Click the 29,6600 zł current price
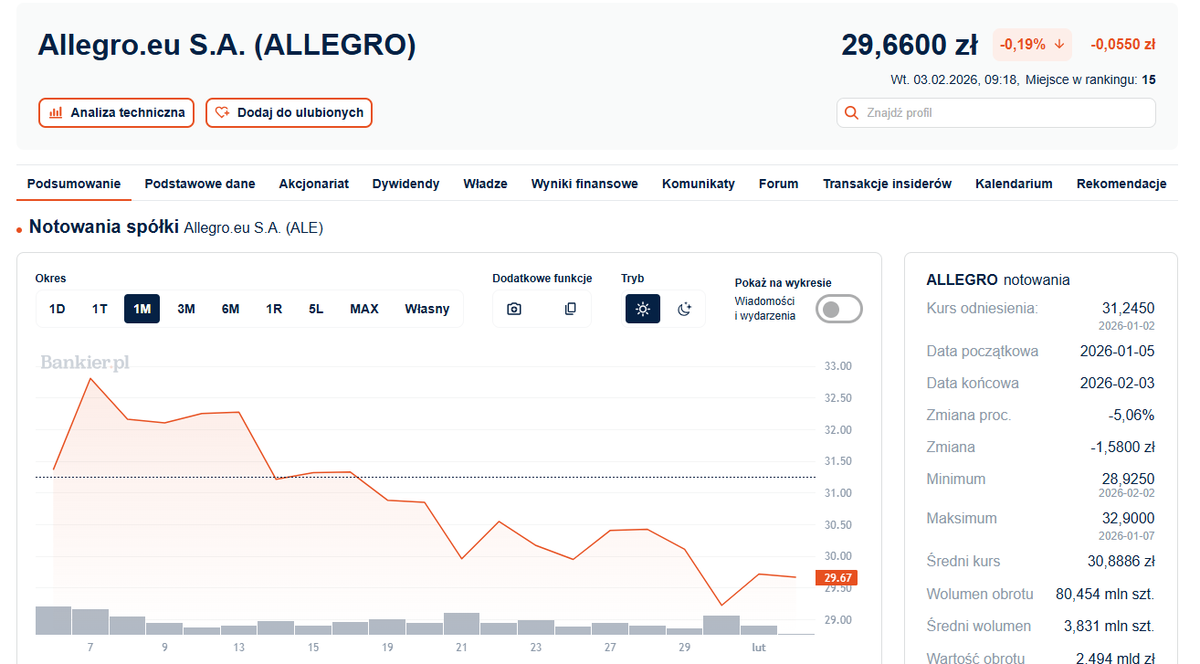 [x=909, y=45]
